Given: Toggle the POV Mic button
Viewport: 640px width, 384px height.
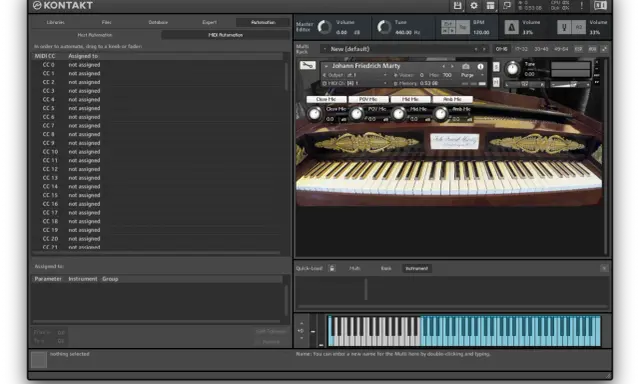Looking at the screenshot, I should tap(368, 99).
